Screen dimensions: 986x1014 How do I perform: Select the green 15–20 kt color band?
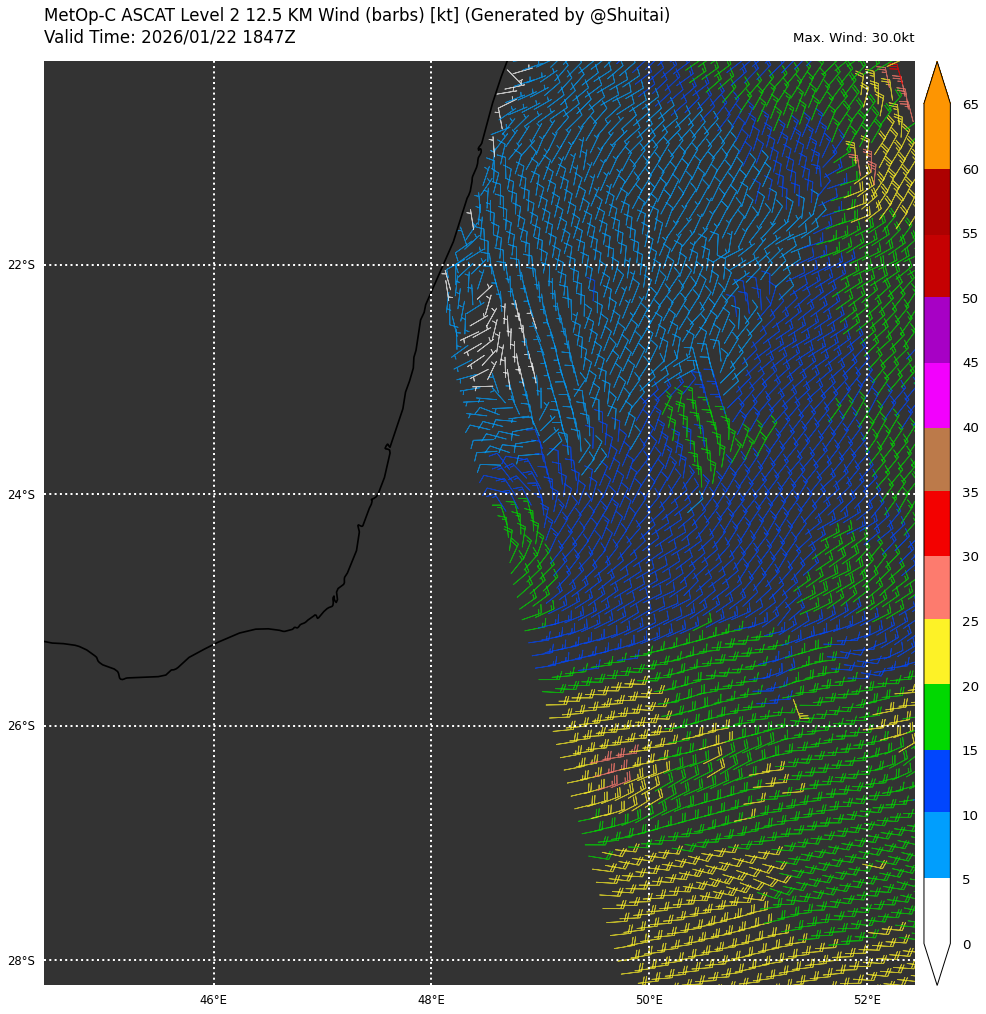click(x=937, y=717)
